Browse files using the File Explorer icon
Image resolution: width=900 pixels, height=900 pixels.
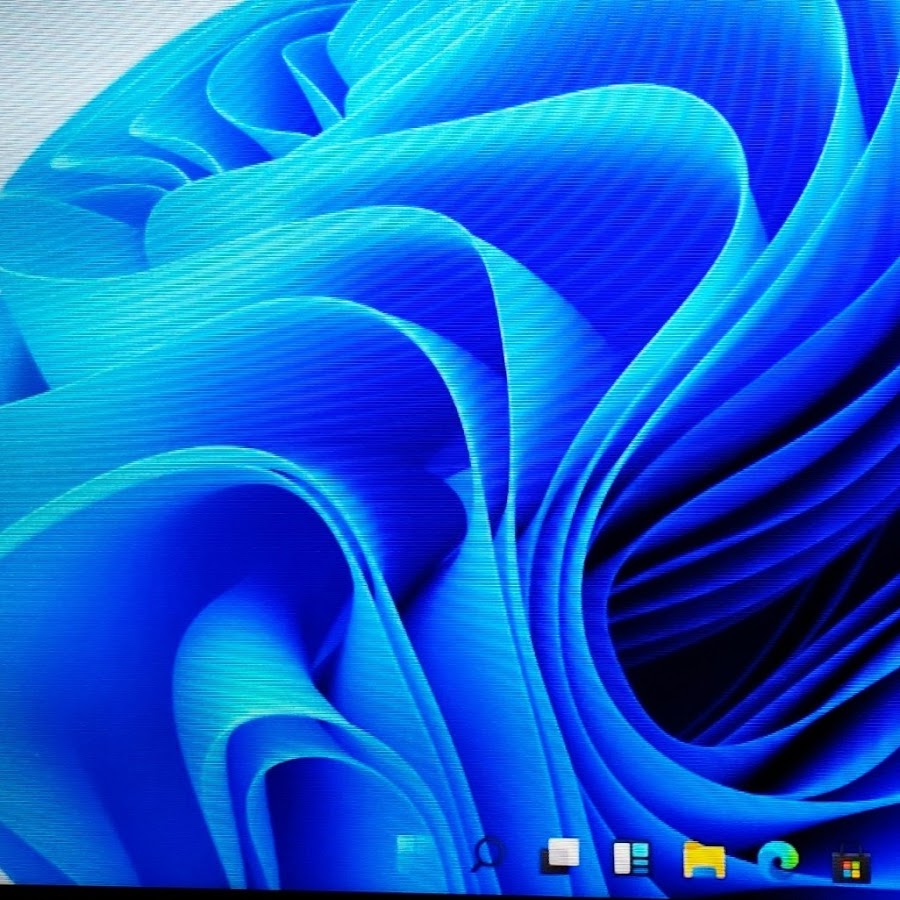[704, 858]
